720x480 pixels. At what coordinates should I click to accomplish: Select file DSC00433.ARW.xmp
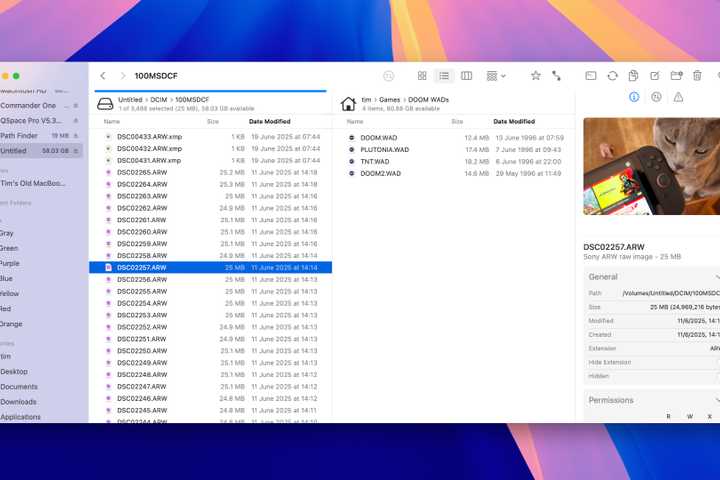[210, 137]
